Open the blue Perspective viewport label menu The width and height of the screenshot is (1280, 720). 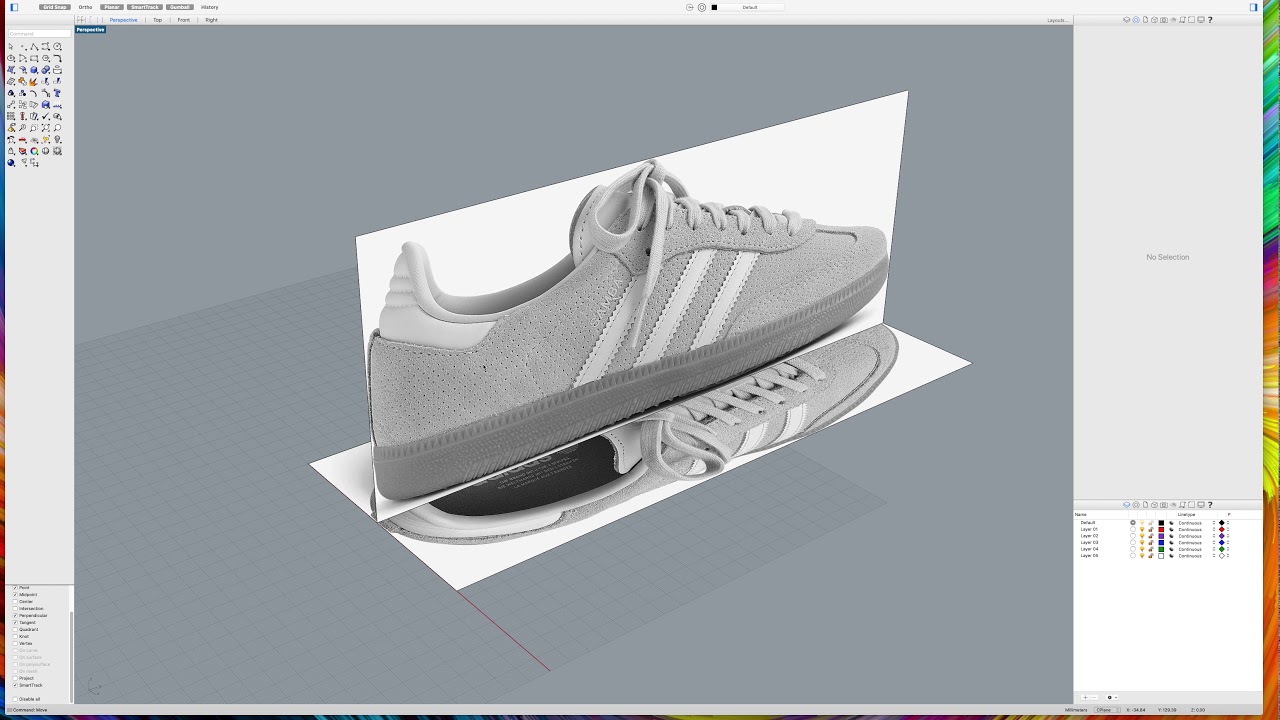(90, 30)
